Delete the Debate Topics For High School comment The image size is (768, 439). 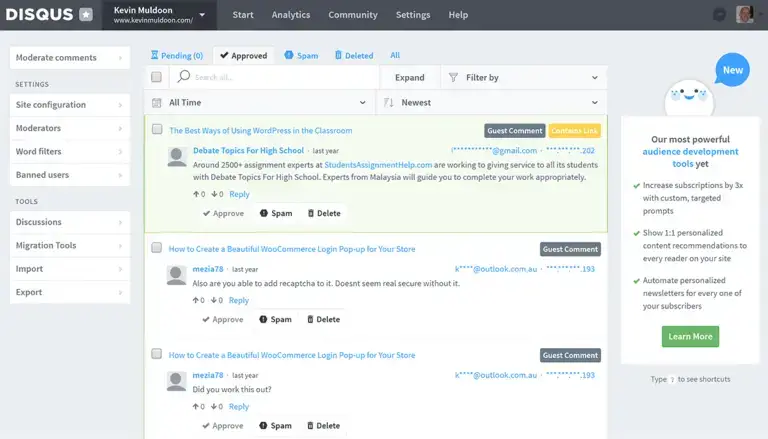324,213
